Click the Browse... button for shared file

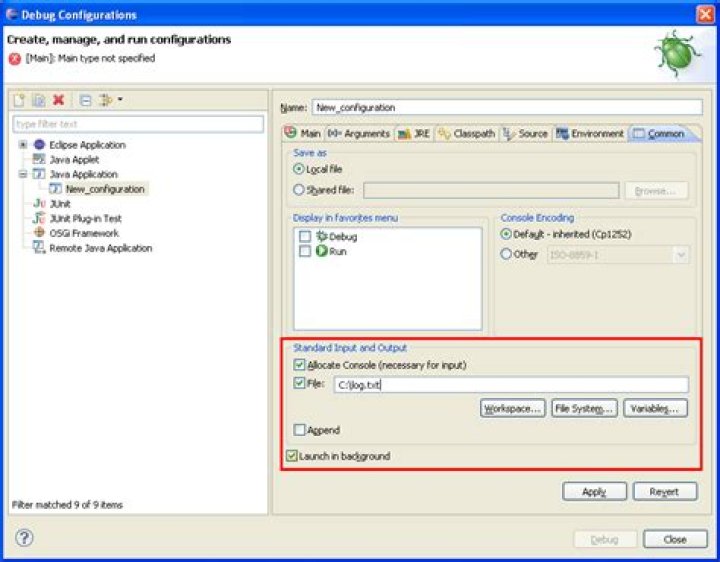coord(656,191)
